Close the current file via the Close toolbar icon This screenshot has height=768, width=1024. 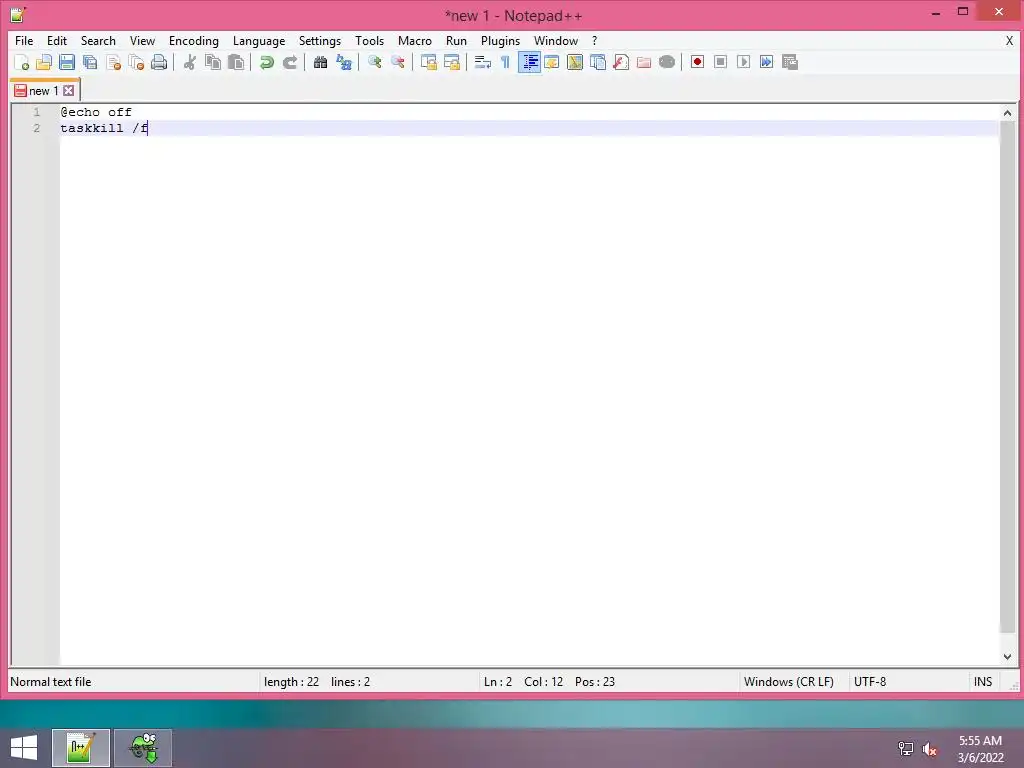(114, 62)
